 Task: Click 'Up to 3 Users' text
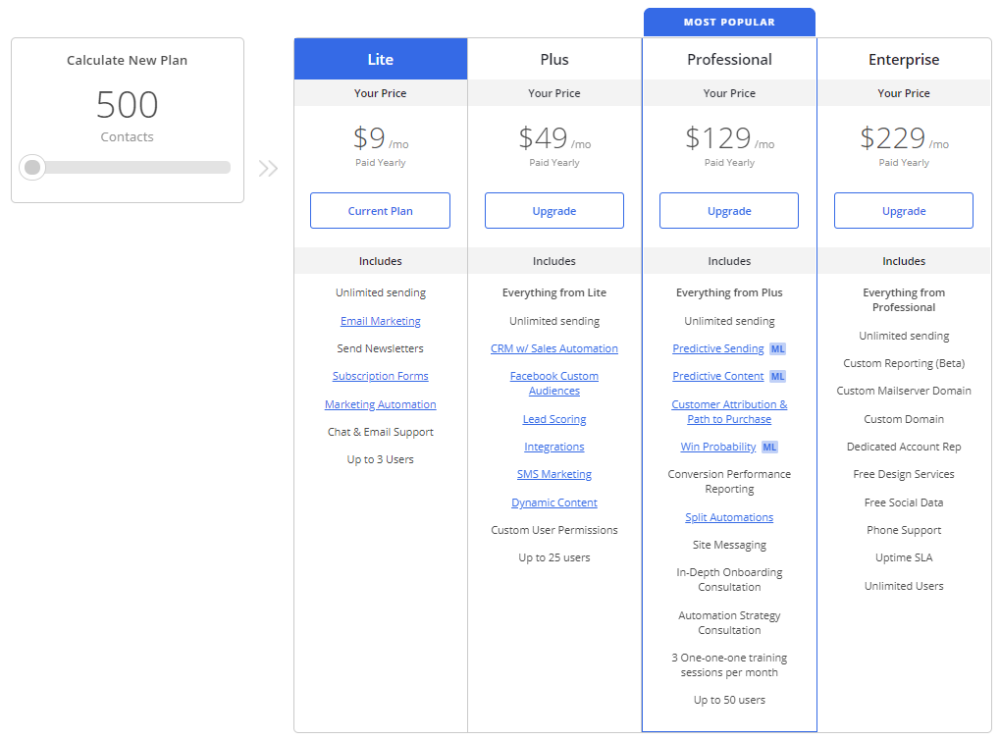[380, 459]
